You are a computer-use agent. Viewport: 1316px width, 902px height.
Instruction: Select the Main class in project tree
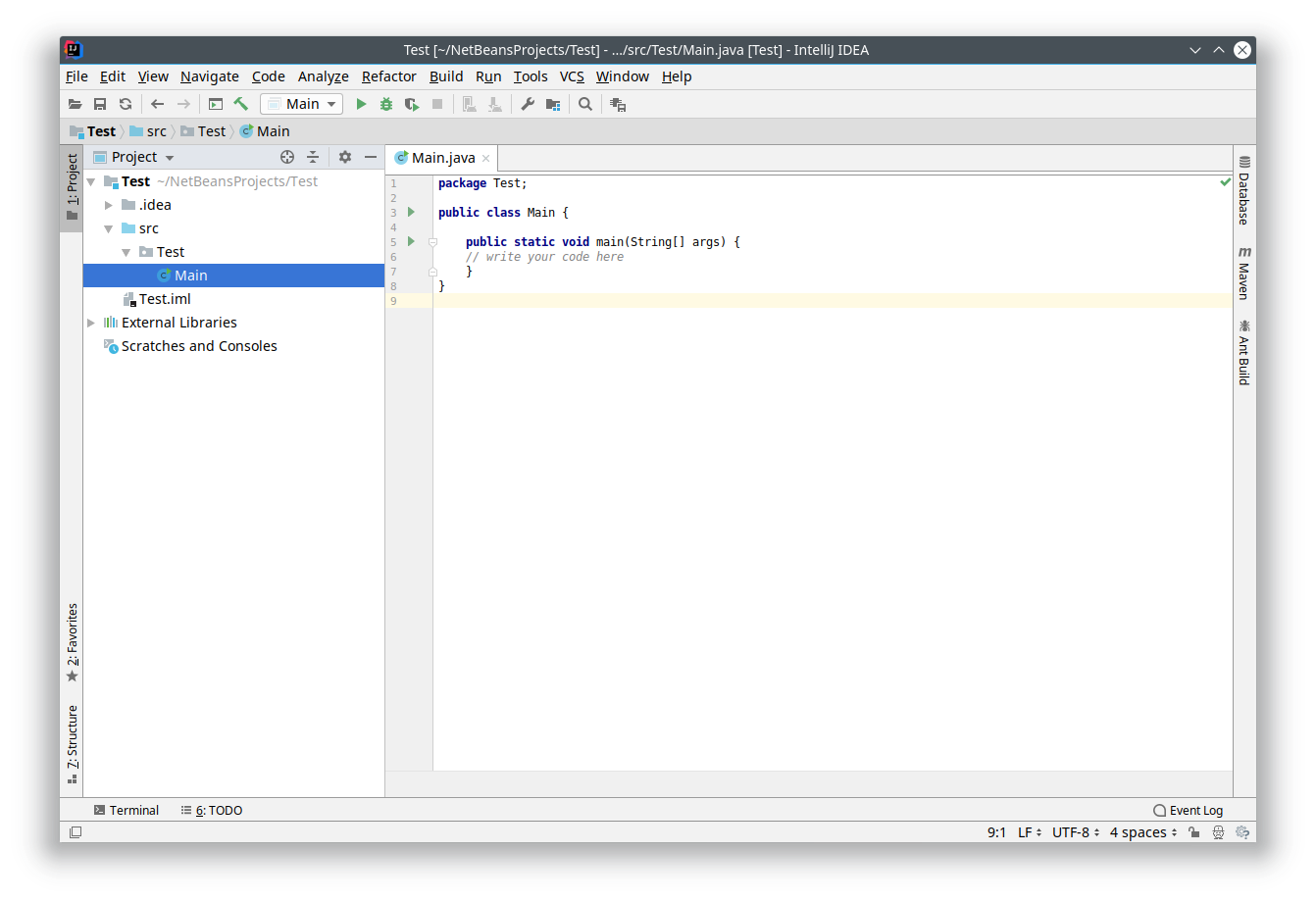(x=233, y=276)
